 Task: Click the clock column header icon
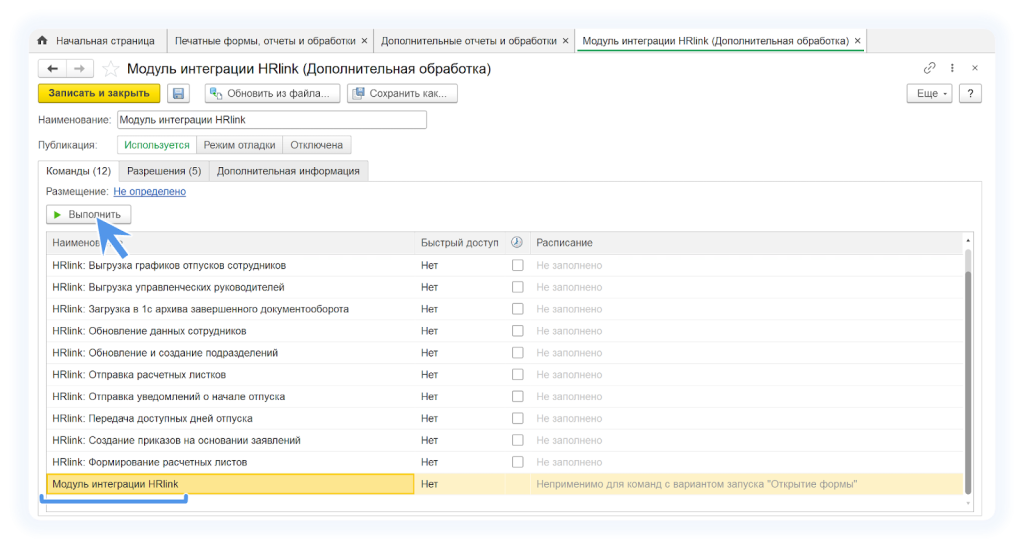517,242
